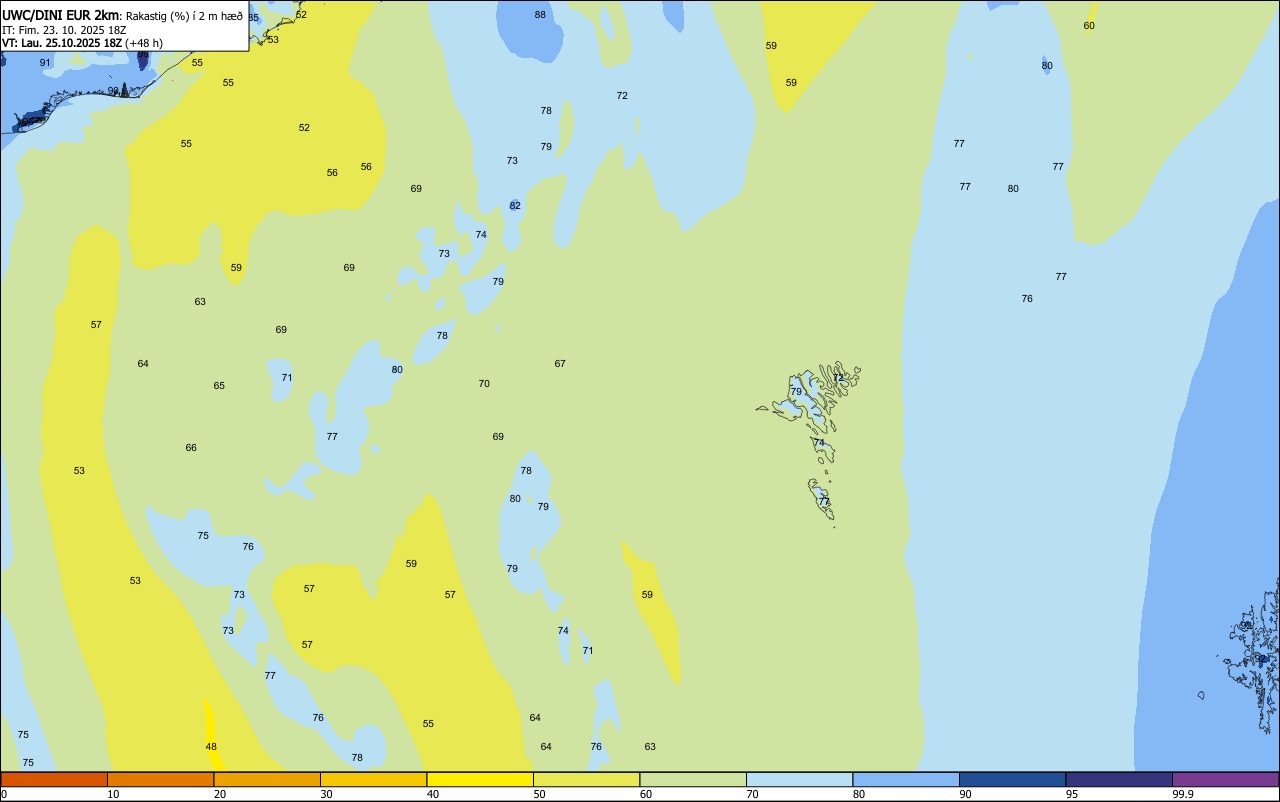
Task: Click the map value 66
Action: [191, 447]
